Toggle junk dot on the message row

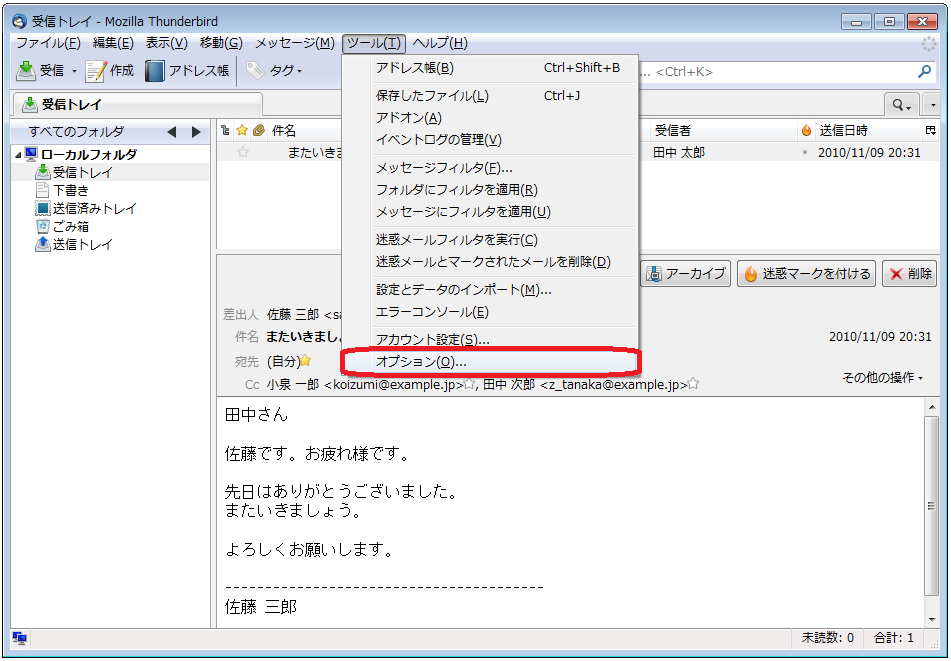point(805,152)
